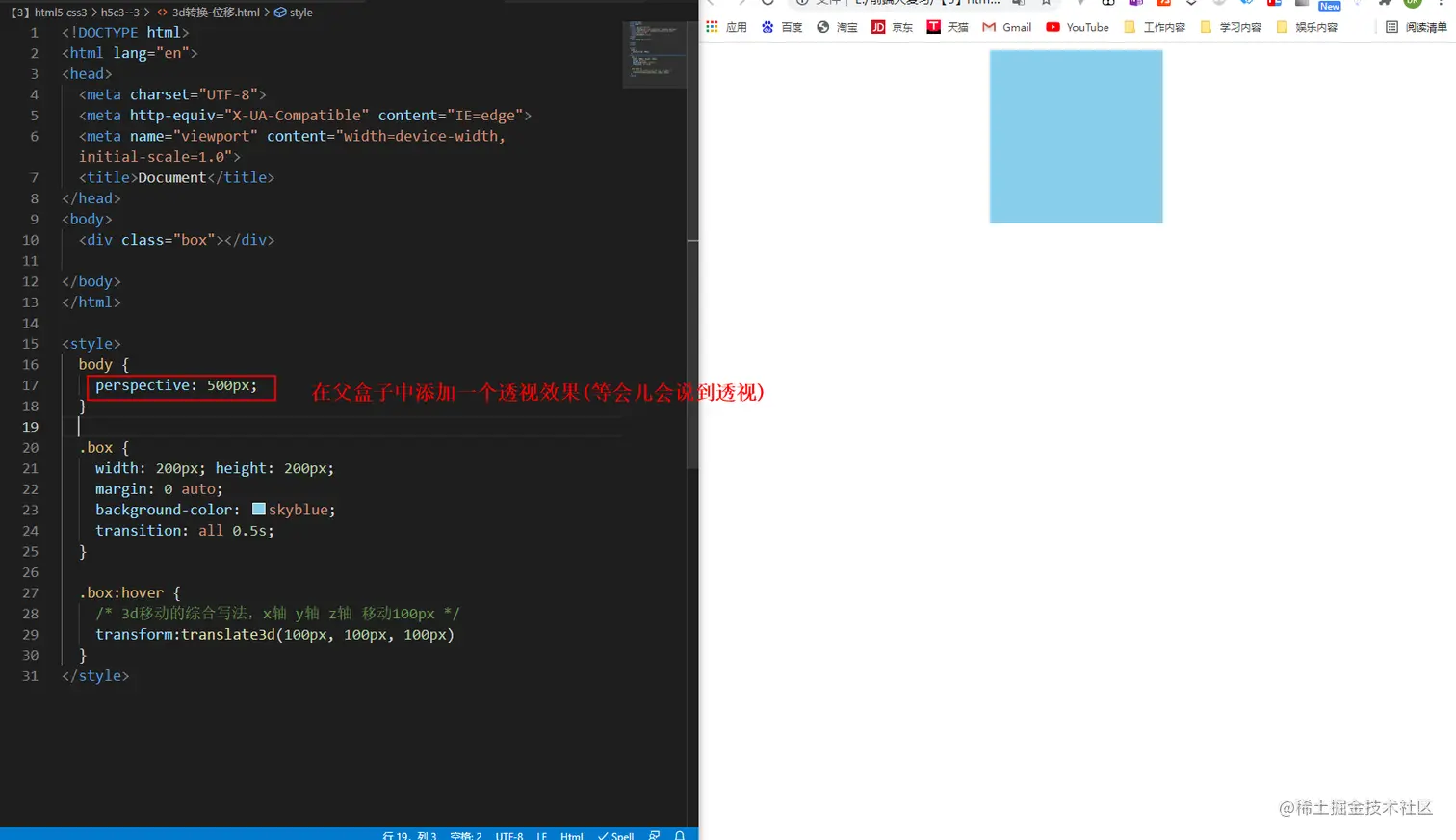Click the transform:translate3d code on line 29
1456x840 pixels.
tap(274, 634)
